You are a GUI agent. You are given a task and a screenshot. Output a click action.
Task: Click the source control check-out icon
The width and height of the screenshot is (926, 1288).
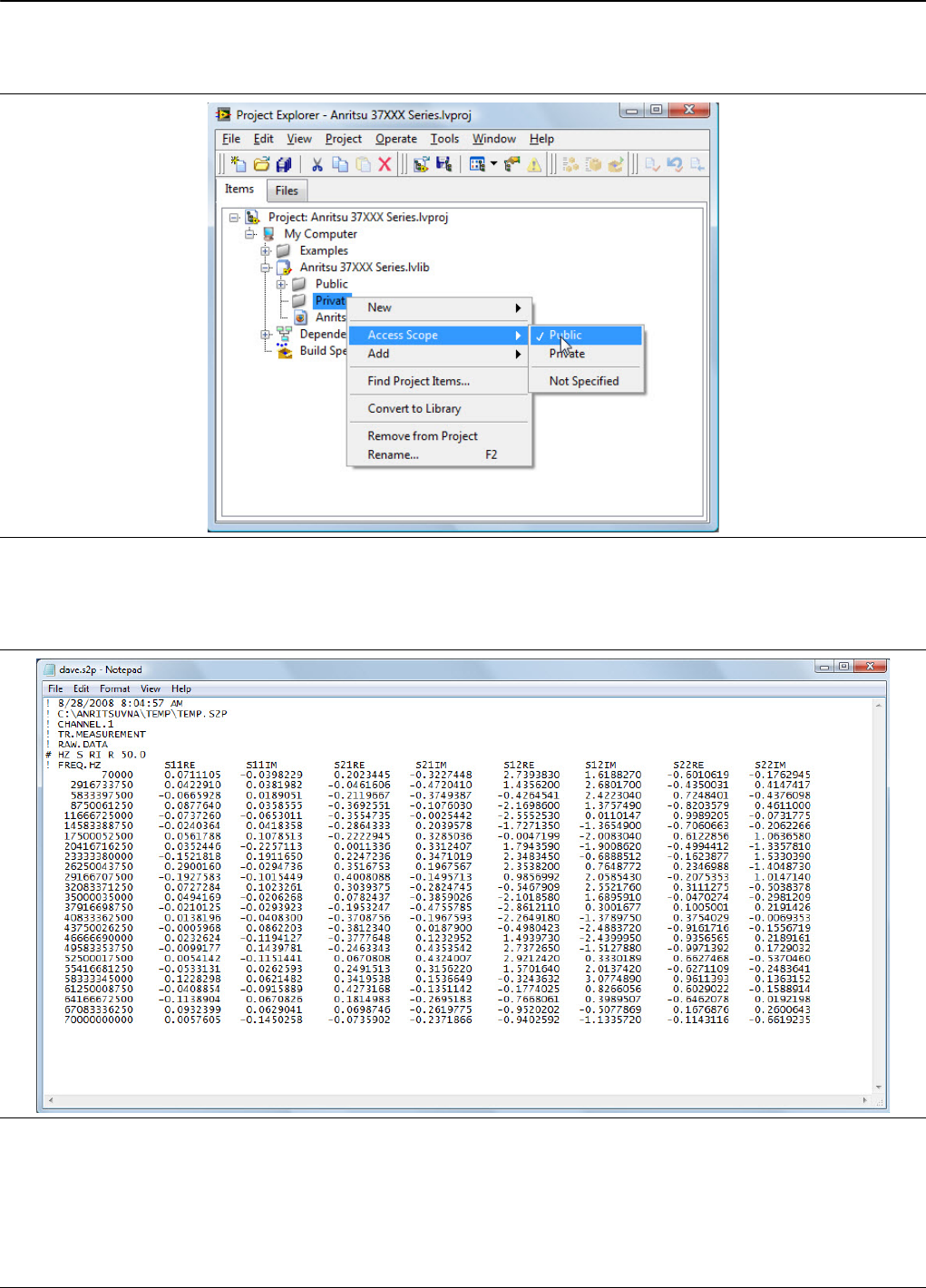pyautogui.click(x=652, y=164)
